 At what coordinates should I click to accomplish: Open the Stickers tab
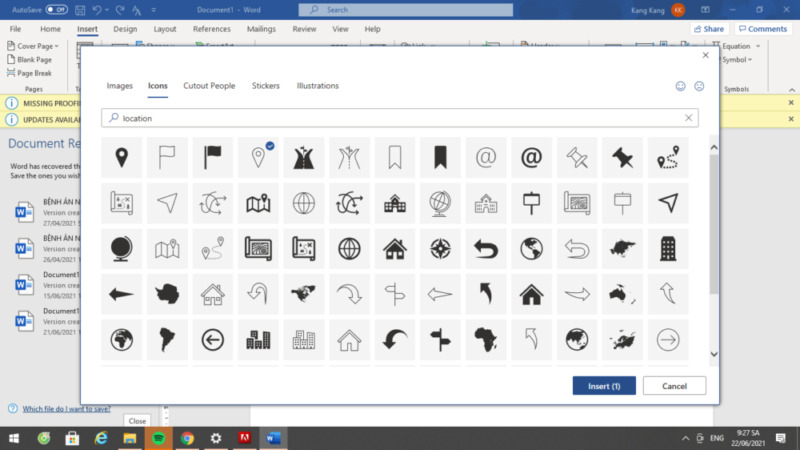[x=266, y=86]
